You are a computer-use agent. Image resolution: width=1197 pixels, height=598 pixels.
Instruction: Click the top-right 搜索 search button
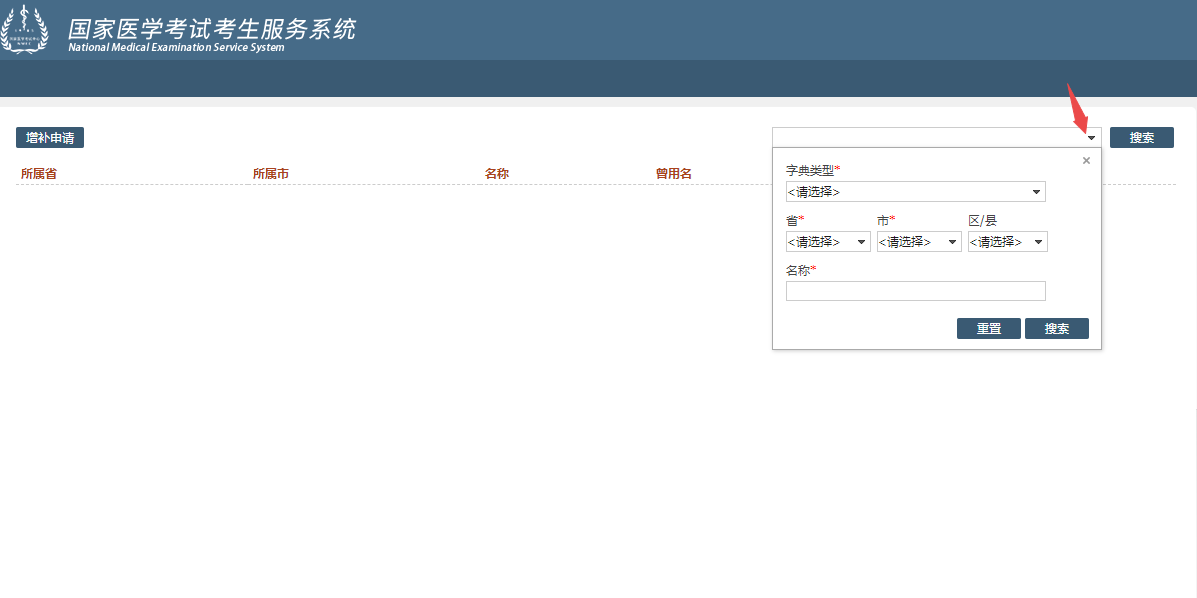(x=1141, y=136)
